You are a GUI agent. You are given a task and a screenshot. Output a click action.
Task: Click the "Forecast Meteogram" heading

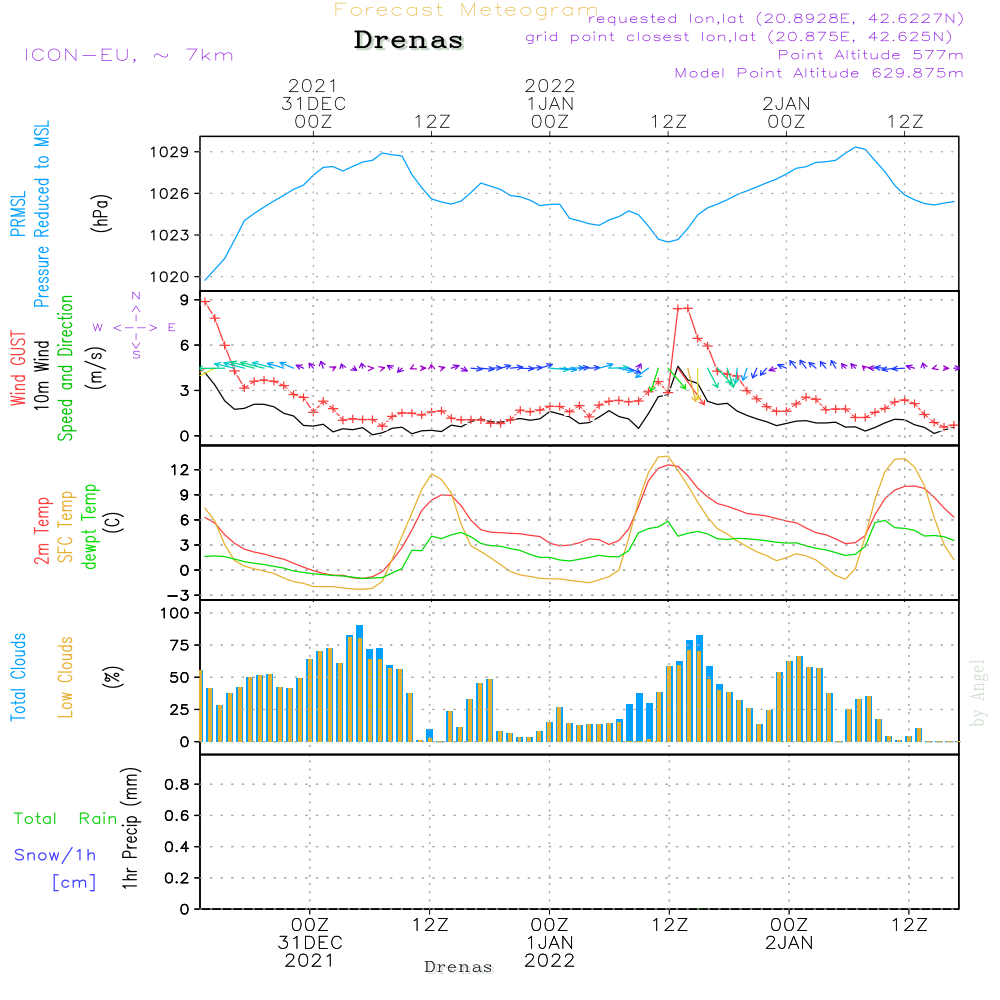click(x=466, y=10)
